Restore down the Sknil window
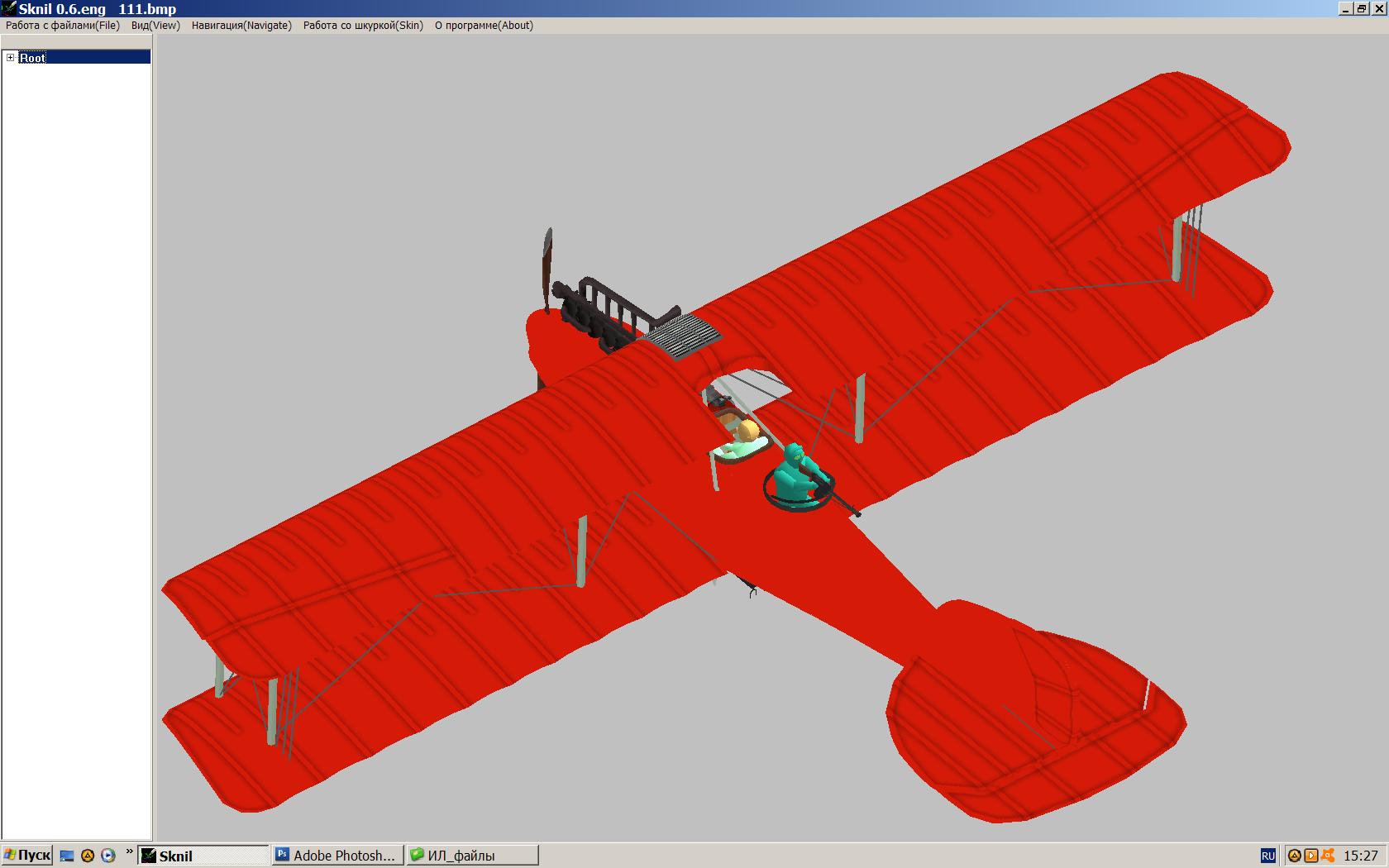The image size is (1389, 868). 1362,9
